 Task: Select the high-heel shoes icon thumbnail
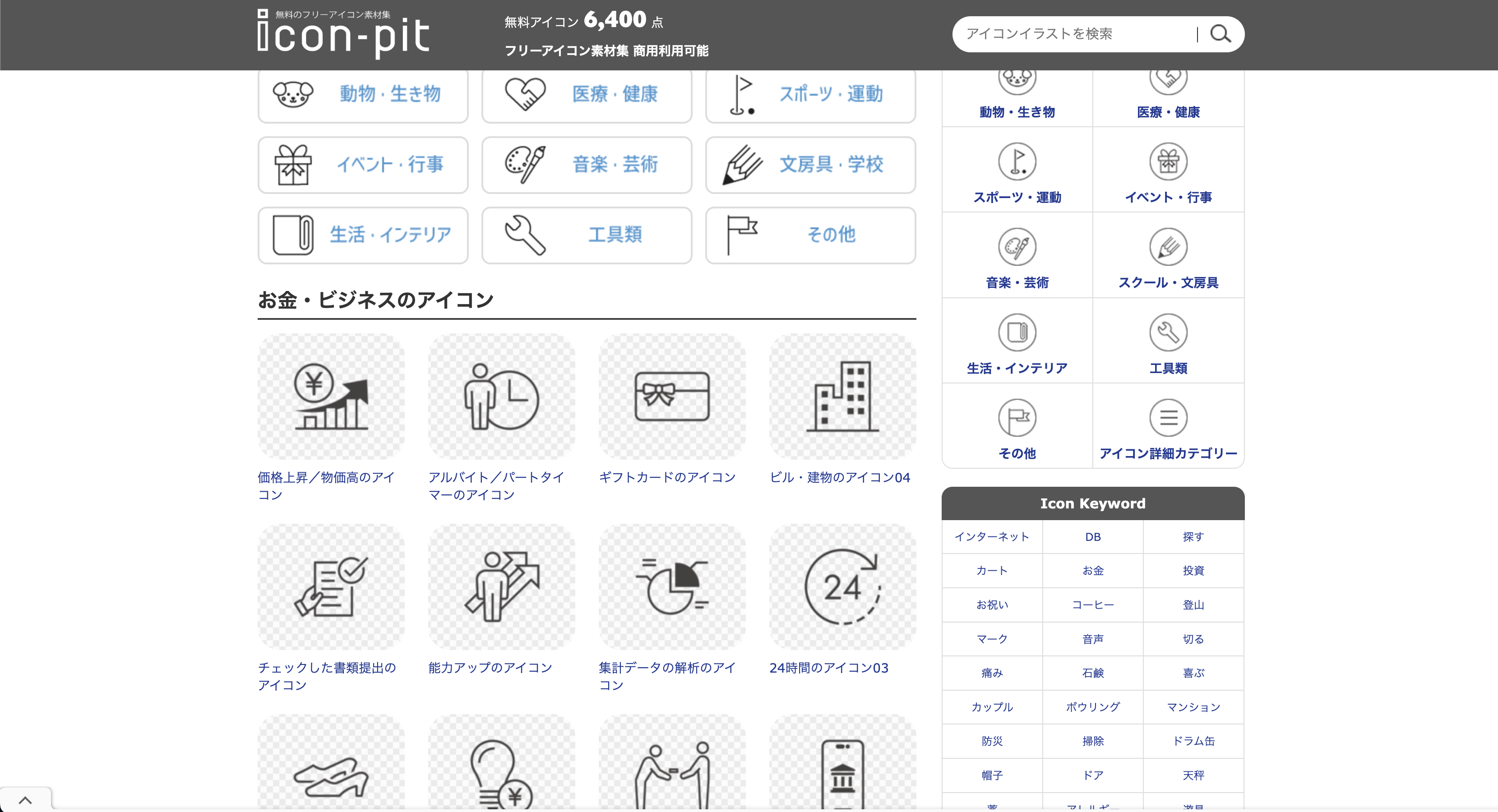(x=331, y=762)
